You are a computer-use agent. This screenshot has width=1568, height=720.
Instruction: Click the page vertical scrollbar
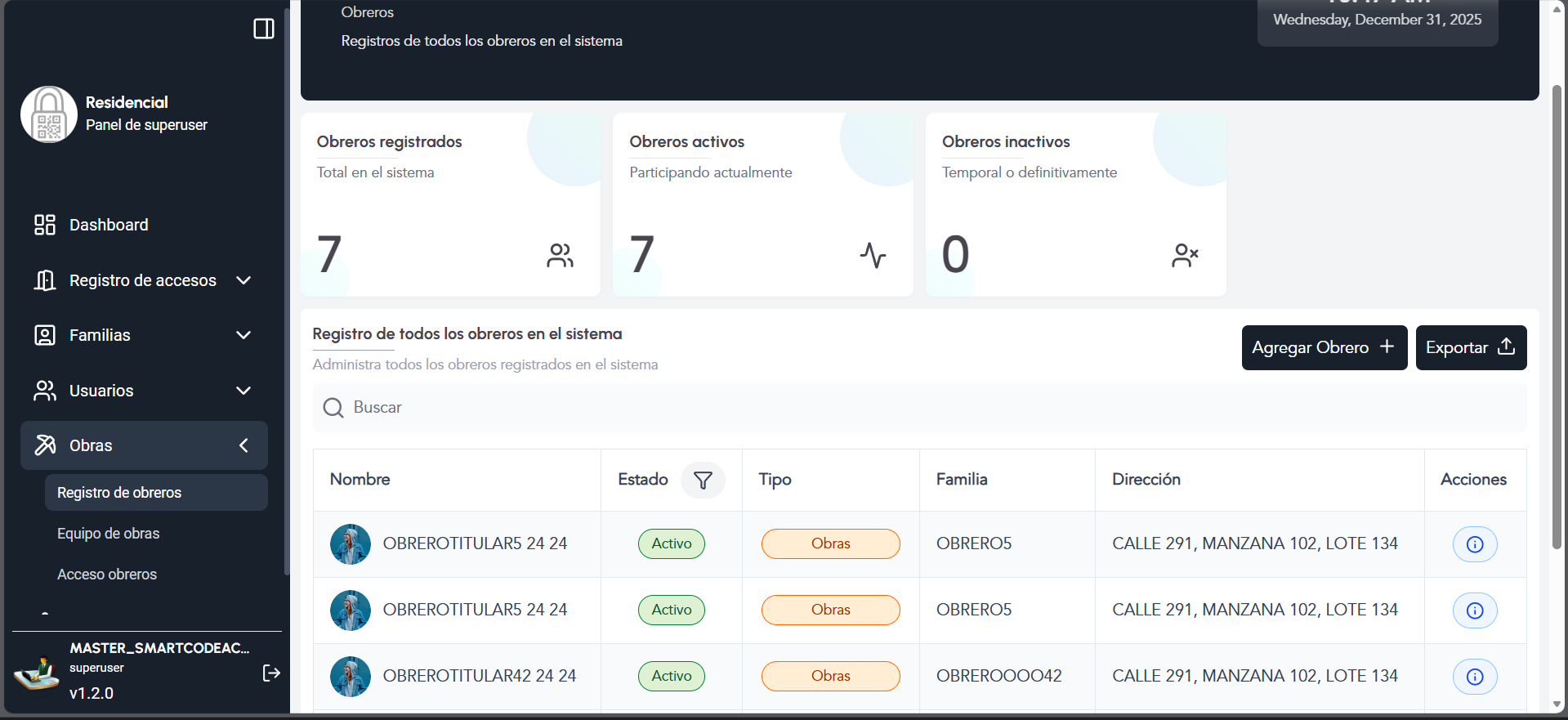point(1557,327)
